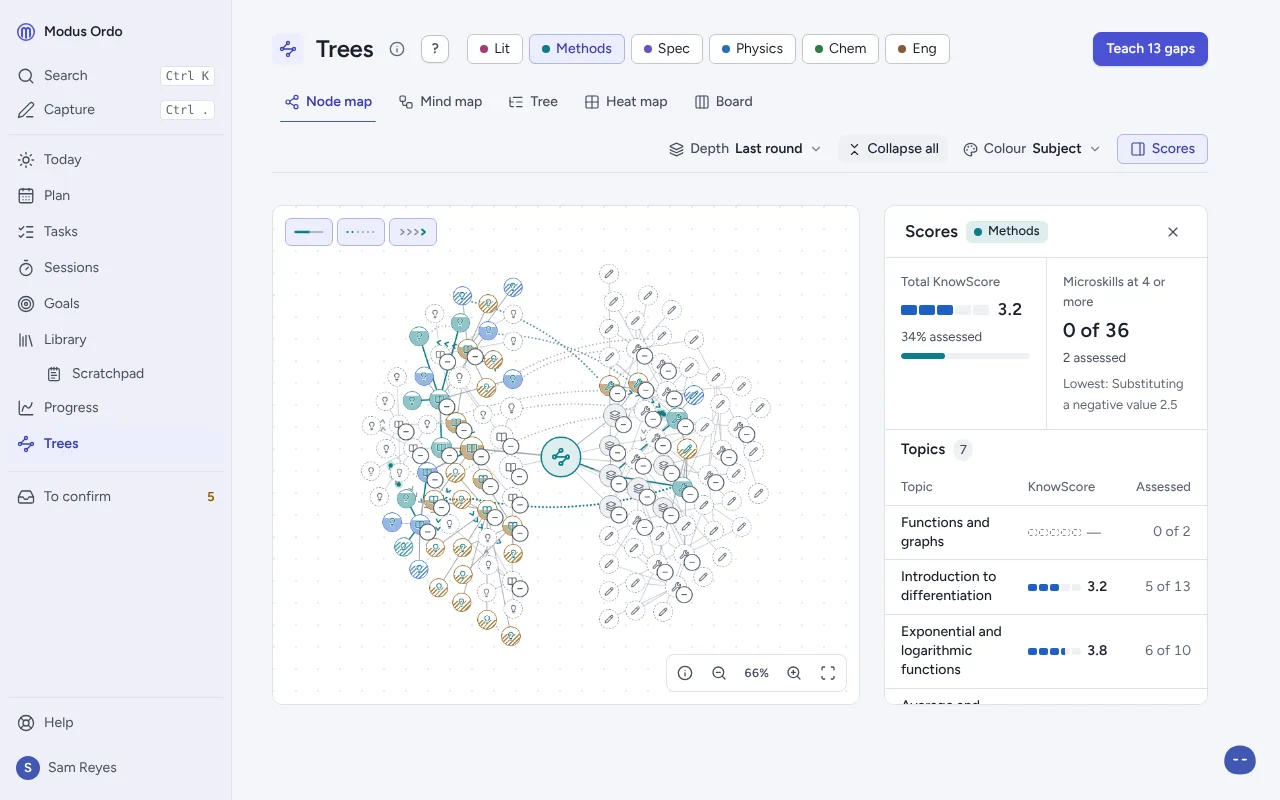Zoom in the node map
The width and height of the screenshot is (1280, 800).
tap(794, 673)
